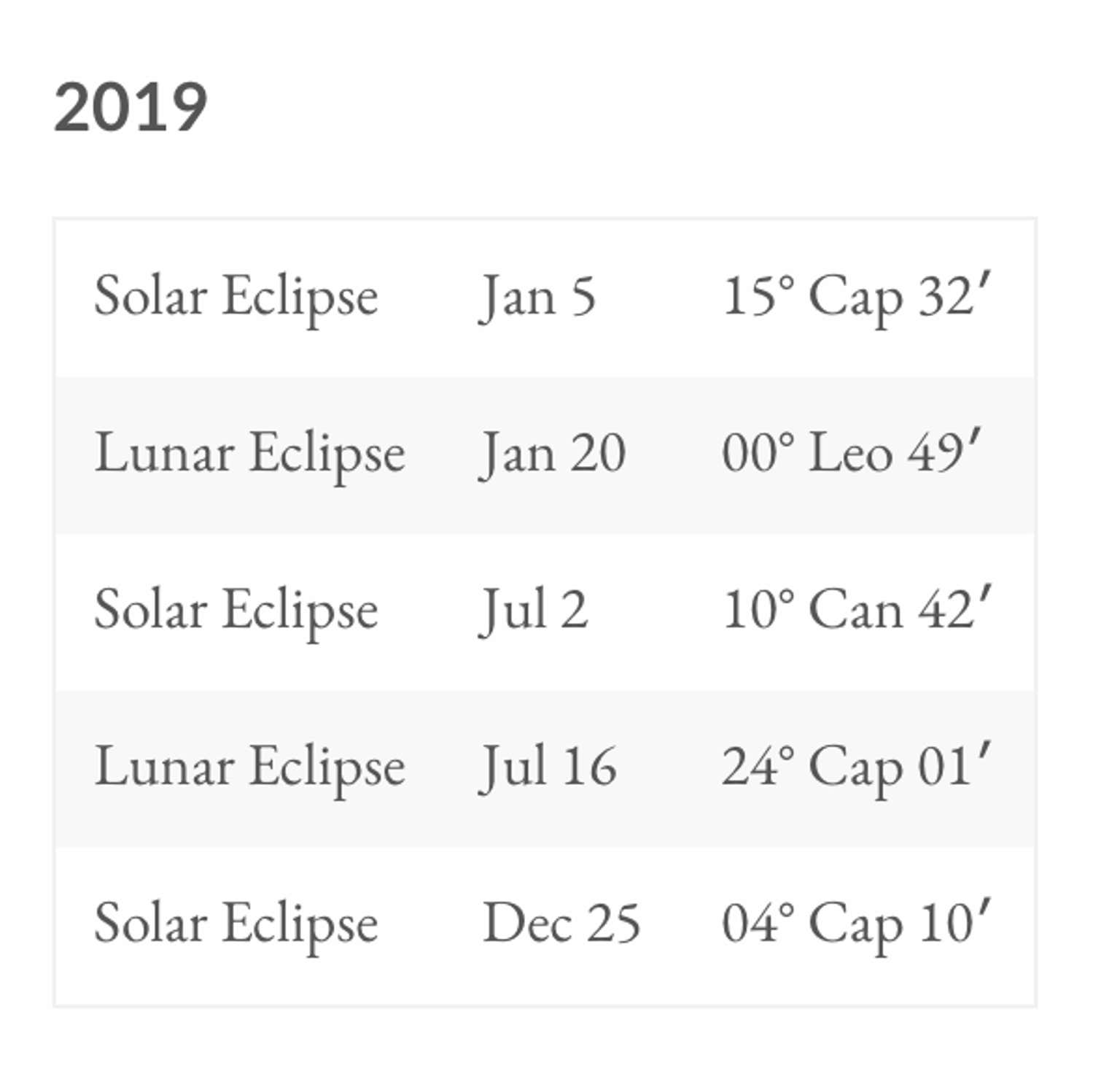Click the 00° Leo 49′ position cell

click(x=852, y=453)
